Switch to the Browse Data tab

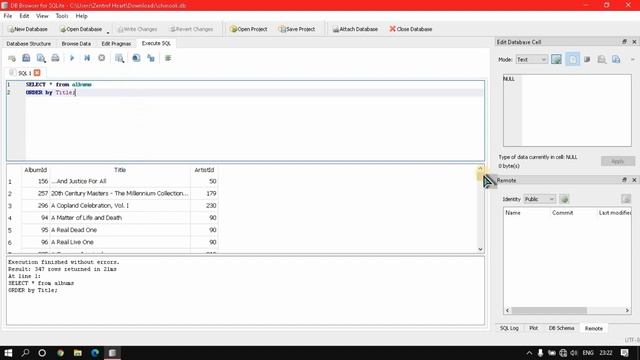[76, 44]
